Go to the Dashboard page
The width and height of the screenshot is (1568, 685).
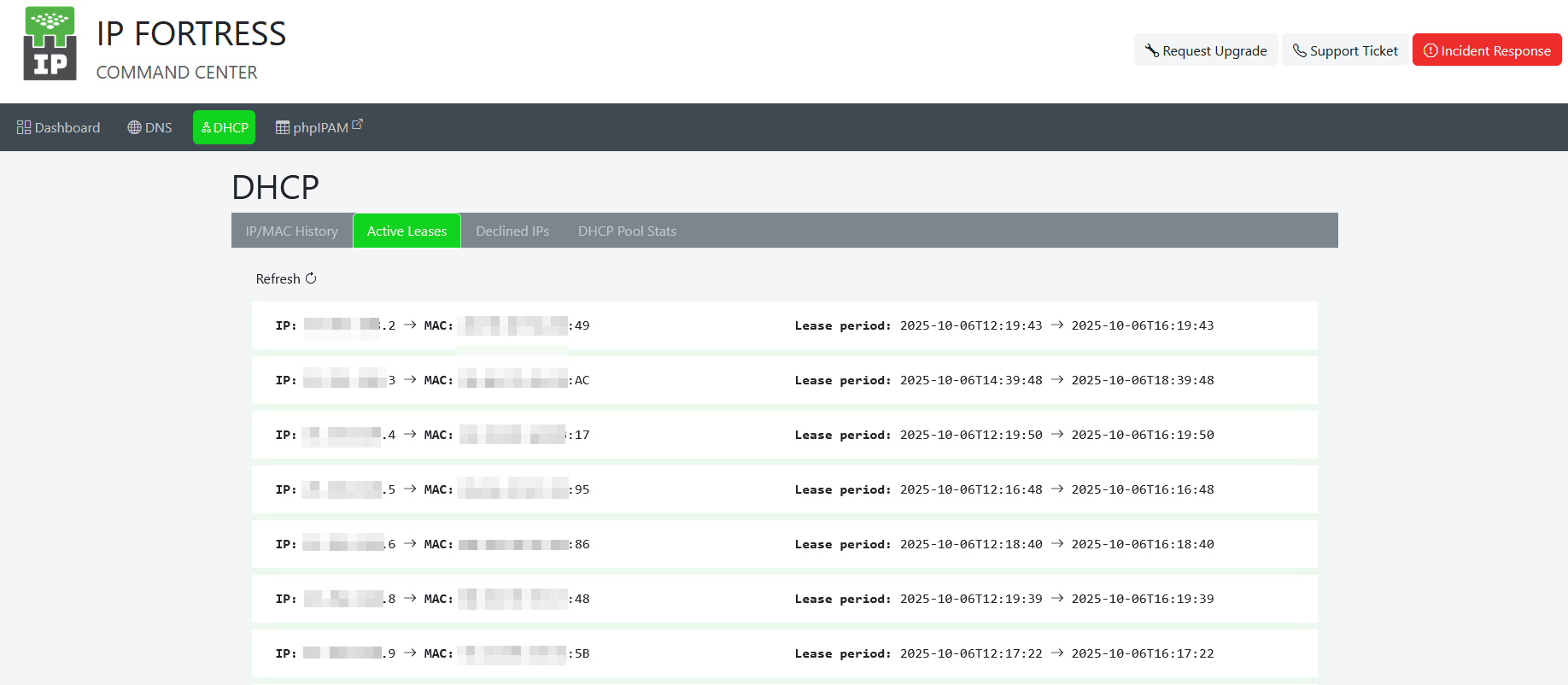58,127
